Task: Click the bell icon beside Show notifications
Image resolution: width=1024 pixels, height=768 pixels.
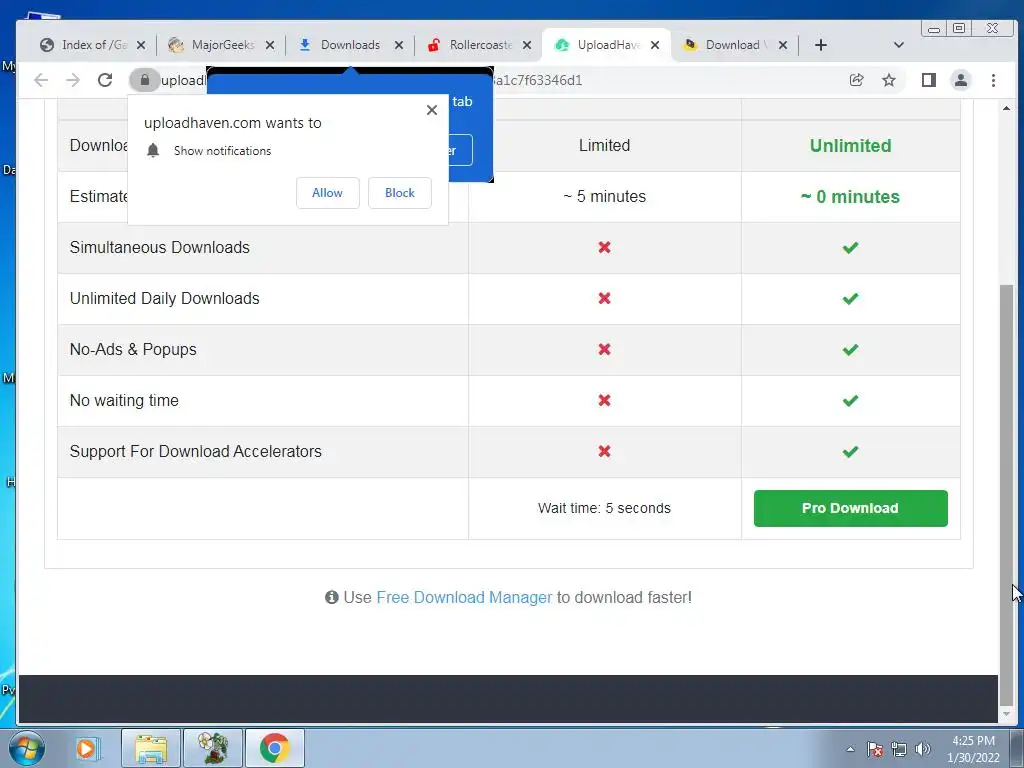Action: pyautogui.click(x=153, y=151)
